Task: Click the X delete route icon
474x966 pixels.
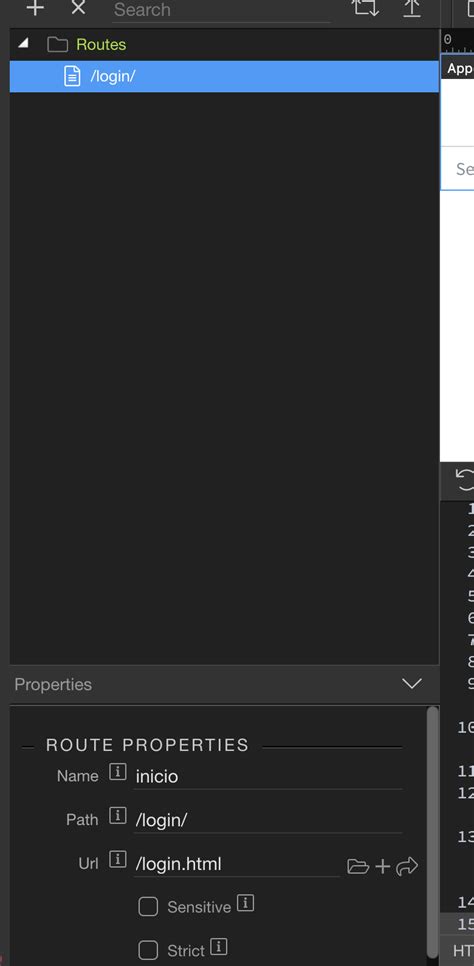Action: tap(78, 7)
